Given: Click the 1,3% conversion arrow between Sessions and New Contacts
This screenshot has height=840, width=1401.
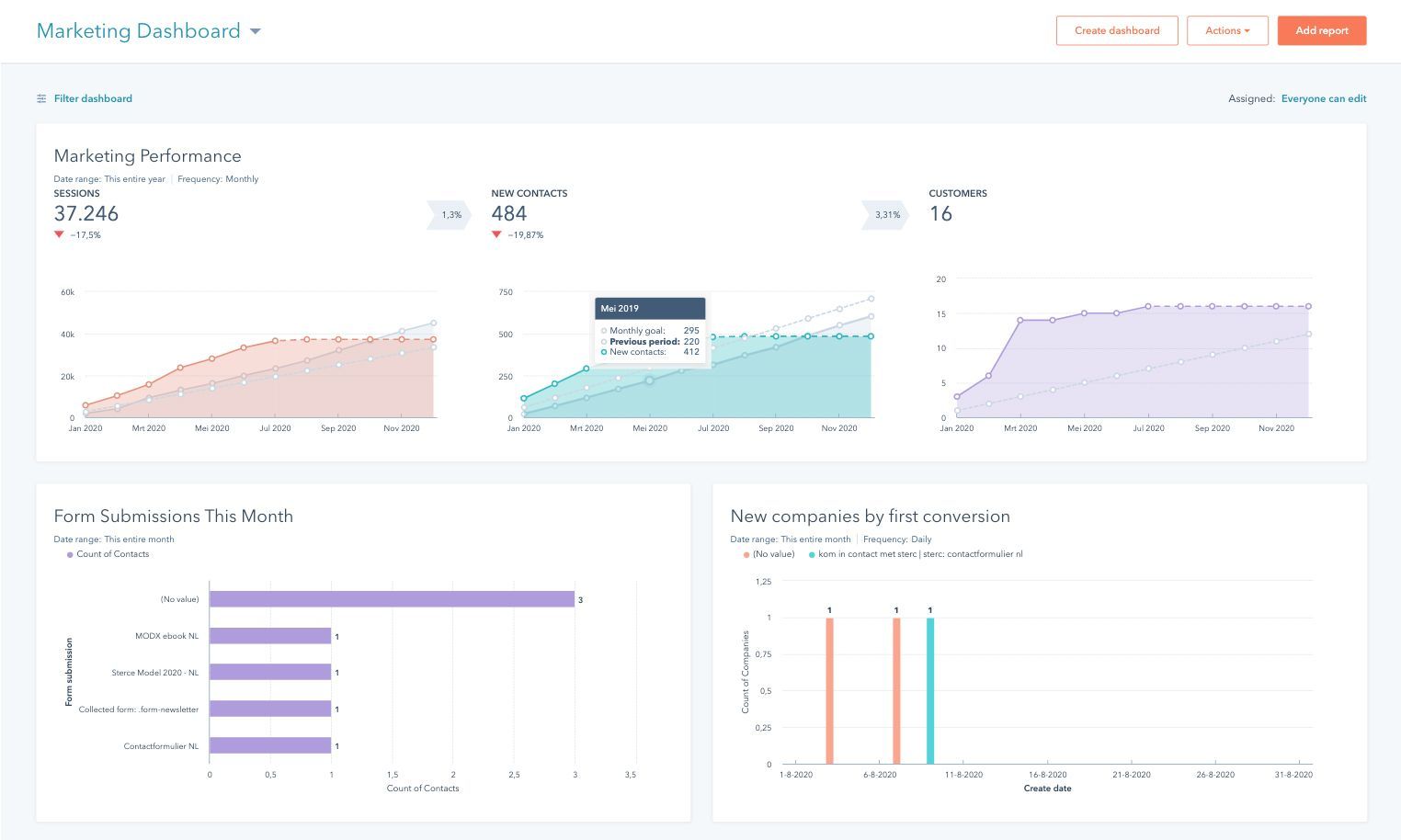Looking at the screenshot, I should coord(449,214).
